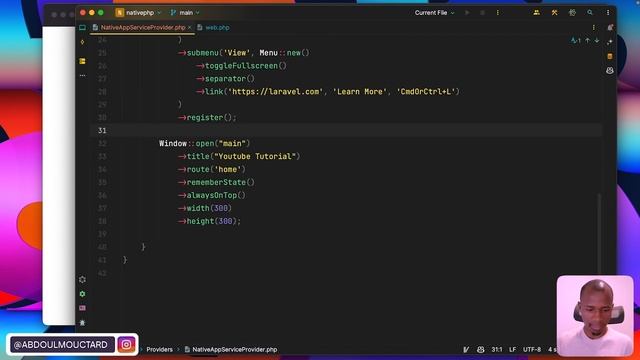Open the Notifications bell icon
The height and width of the screenshot is (360, 640).
point(610,28)
